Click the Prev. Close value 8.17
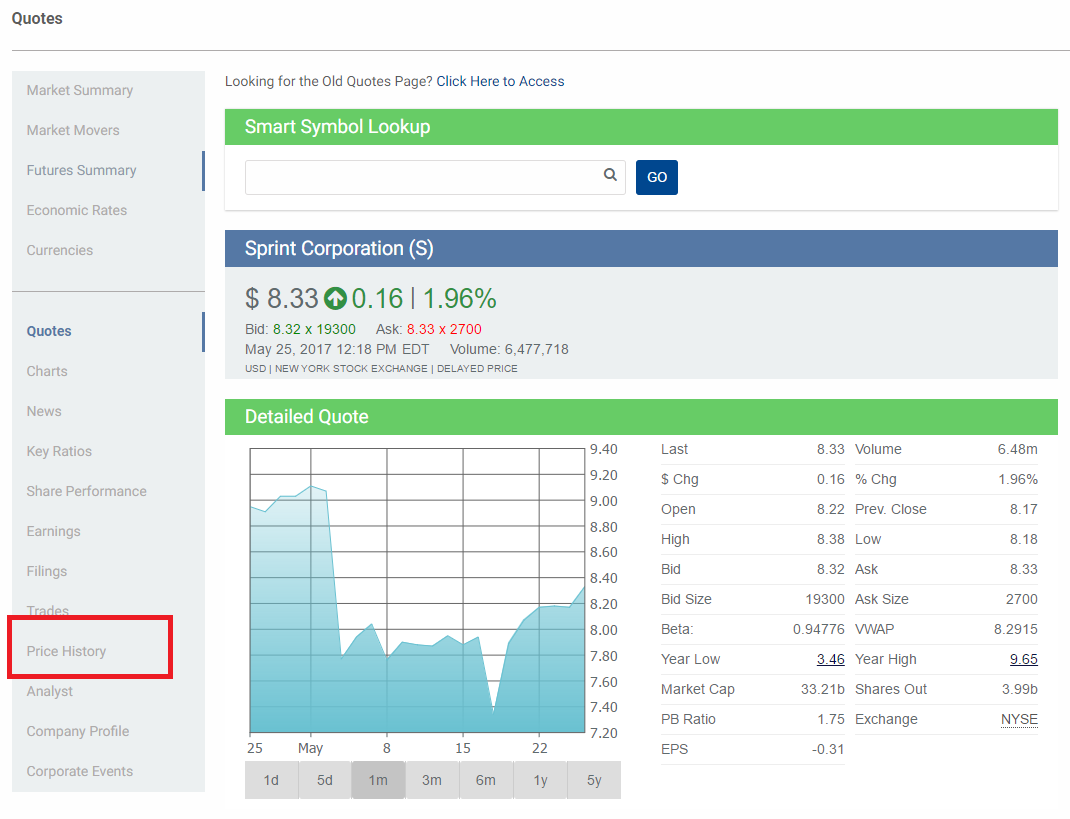The width and height of the screenshot is (1070, 819). pos(1024,509)
